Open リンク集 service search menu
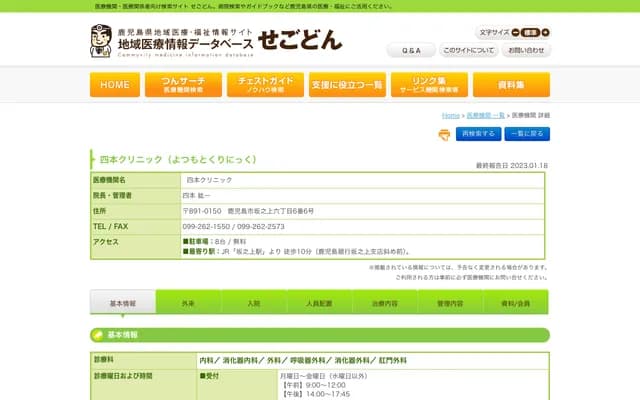The image size is (640, 400). click(429, 85)
